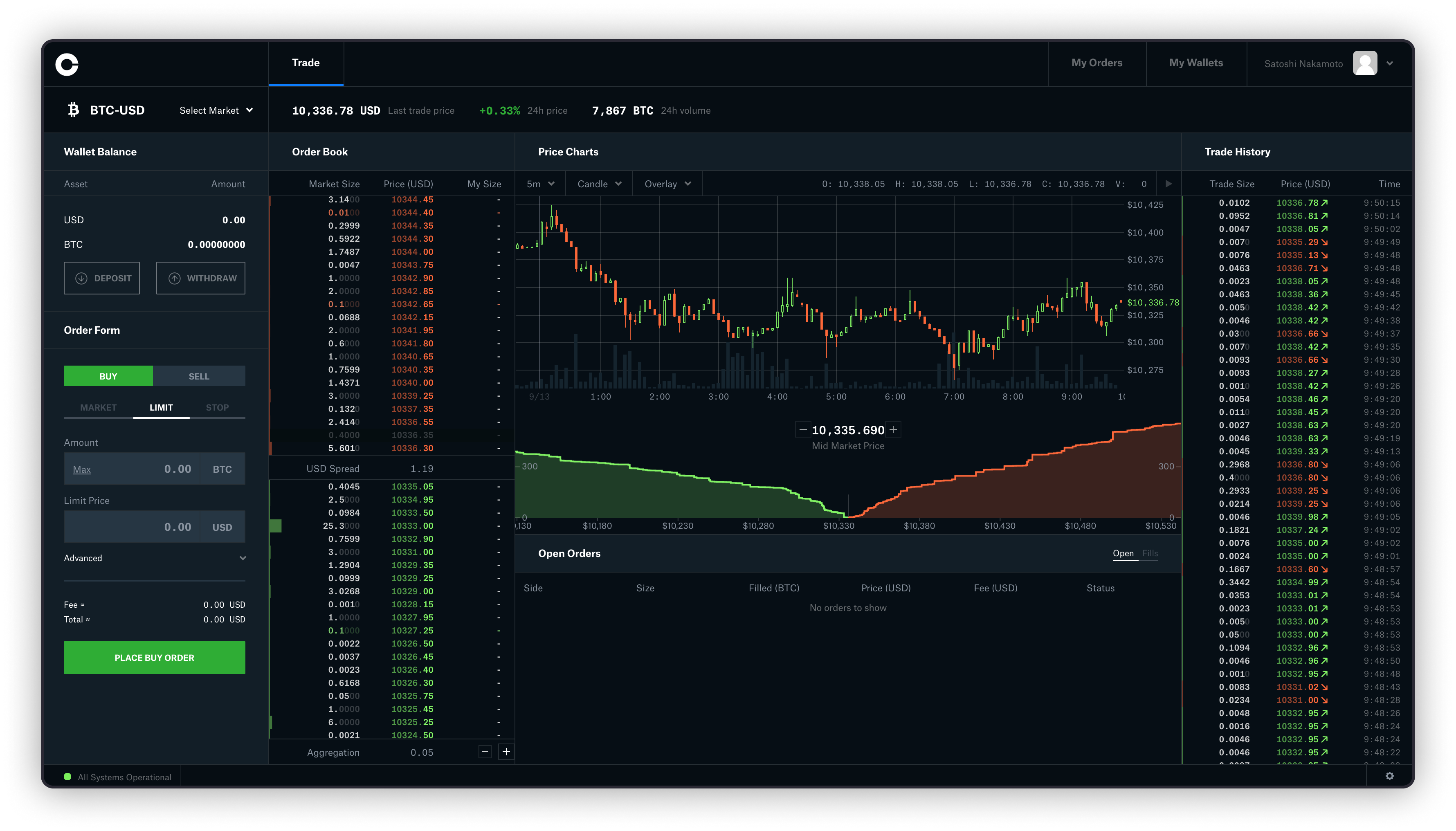Toggle SELL order side button
This screenshot has height=831, width=1456.
click(199, 375)
